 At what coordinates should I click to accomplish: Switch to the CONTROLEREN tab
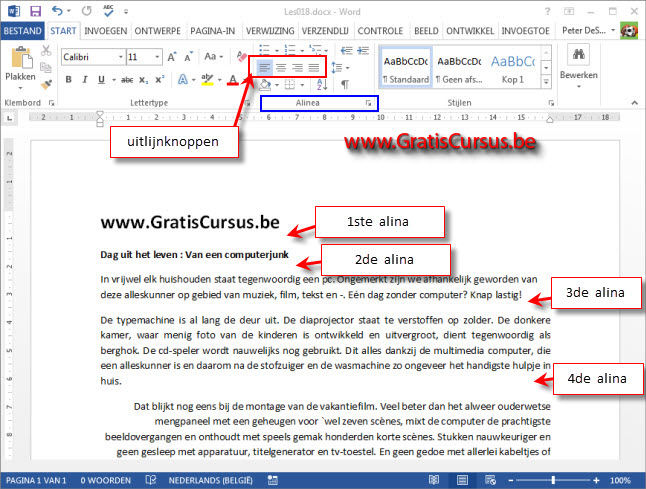click(x=380, y=31)
